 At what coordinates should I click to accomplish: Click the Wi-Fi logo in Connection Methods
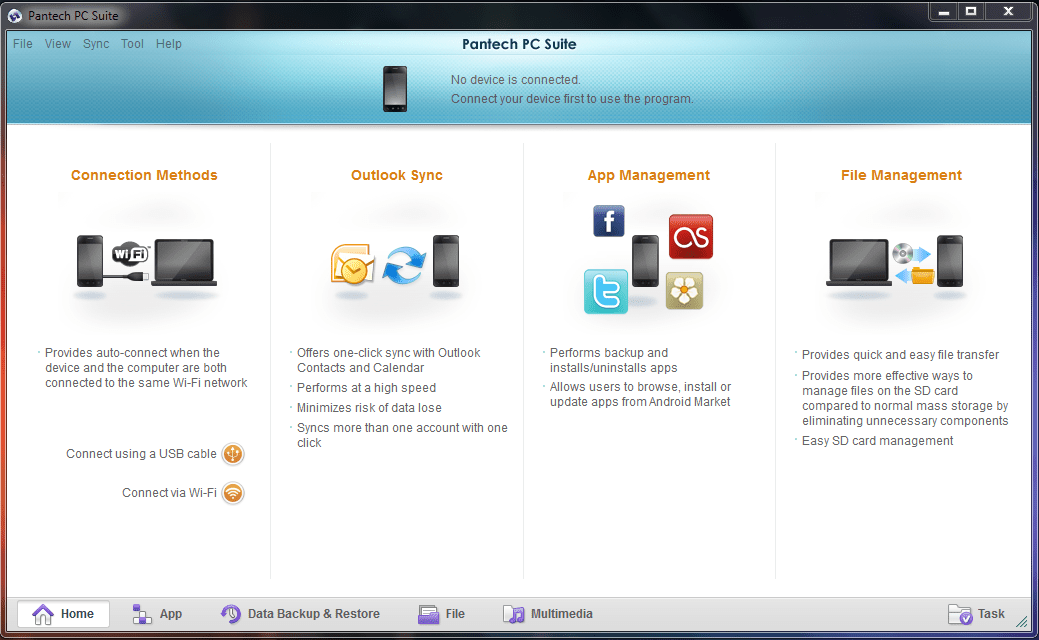point(131,253)
